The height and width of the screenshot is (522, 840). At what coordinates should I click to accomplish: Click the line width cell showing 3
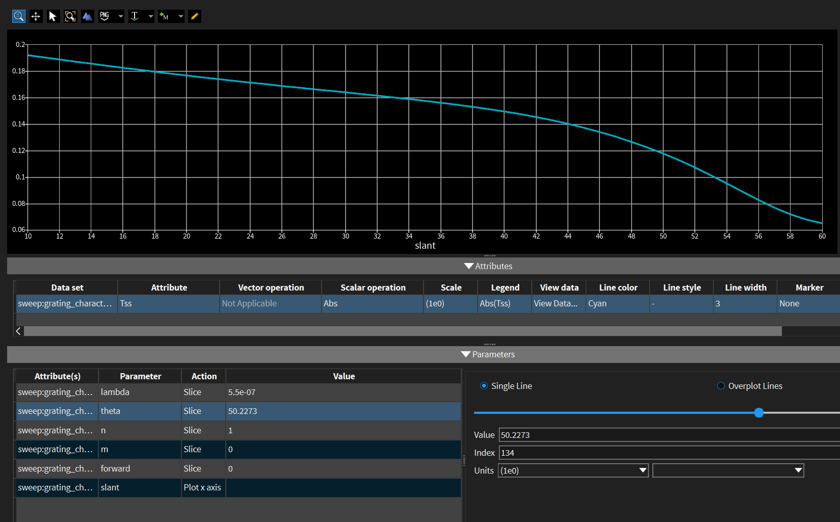(745, 303)
